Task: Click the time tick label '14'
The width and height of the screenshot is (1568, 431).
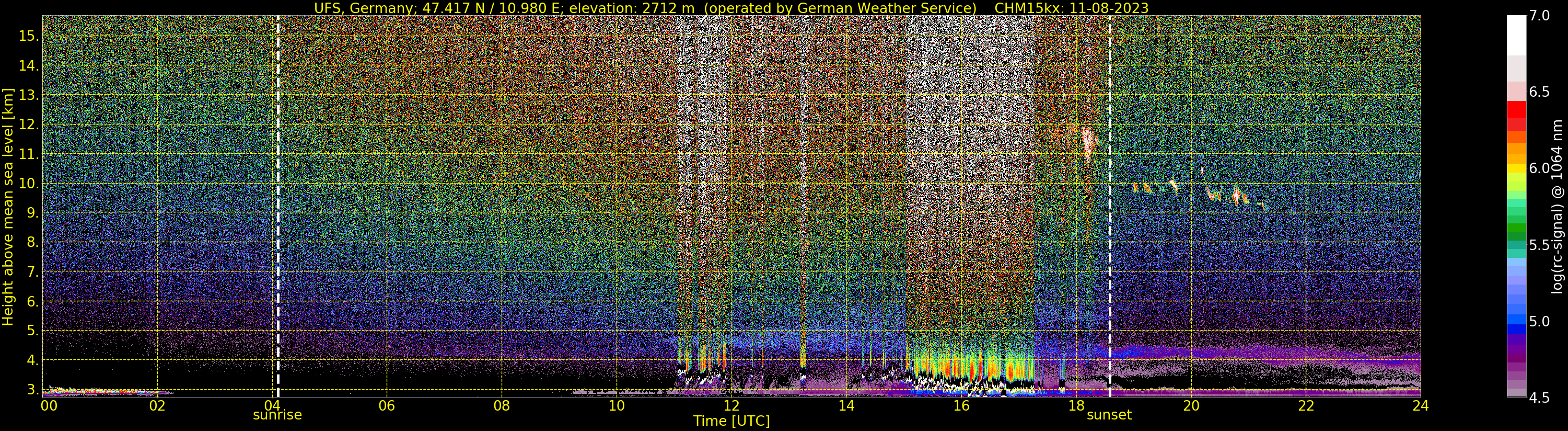Action: click(x=846, y=406)
